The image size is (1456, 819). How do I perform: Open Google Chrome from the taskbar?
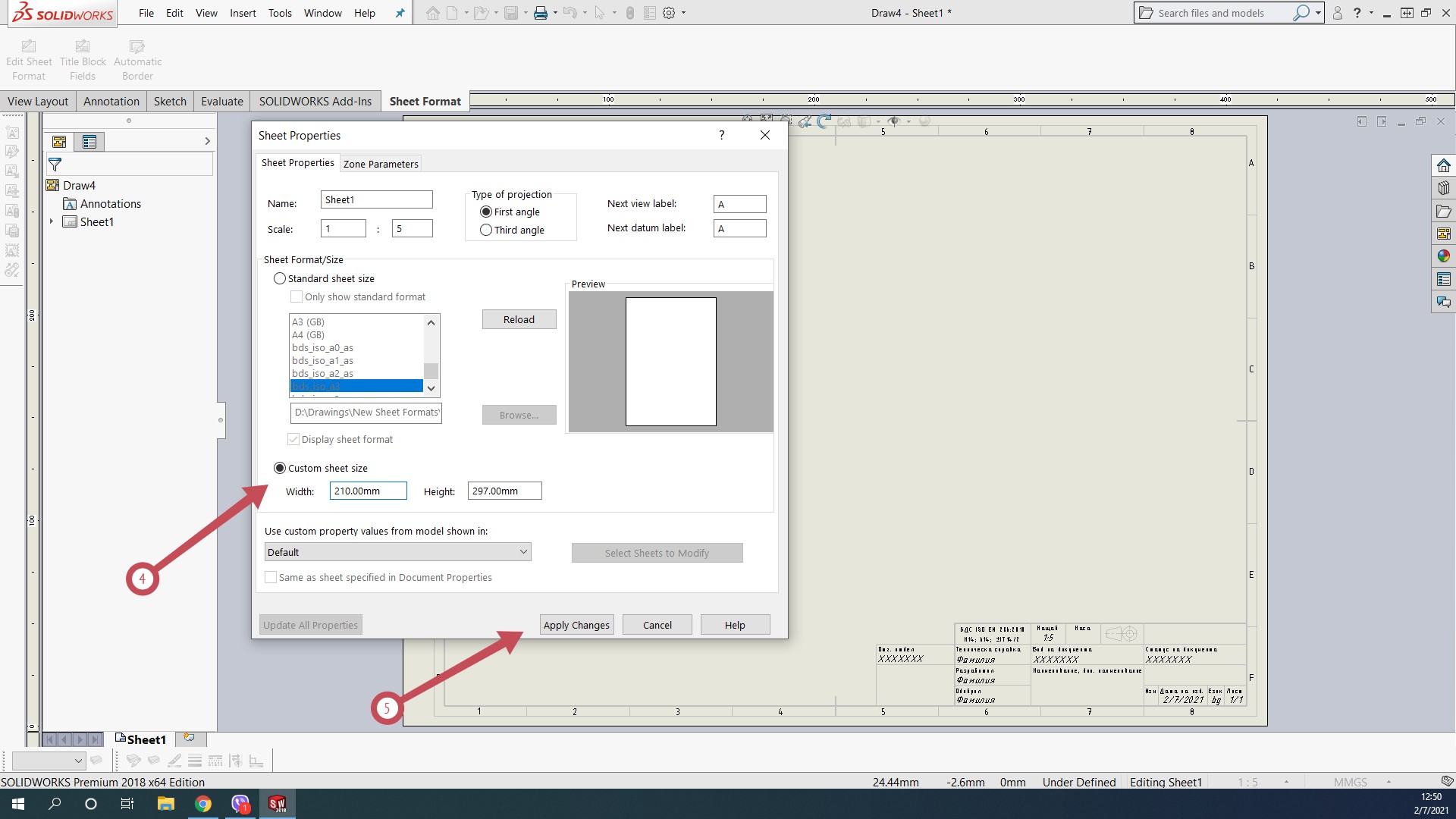coord(203,804)
